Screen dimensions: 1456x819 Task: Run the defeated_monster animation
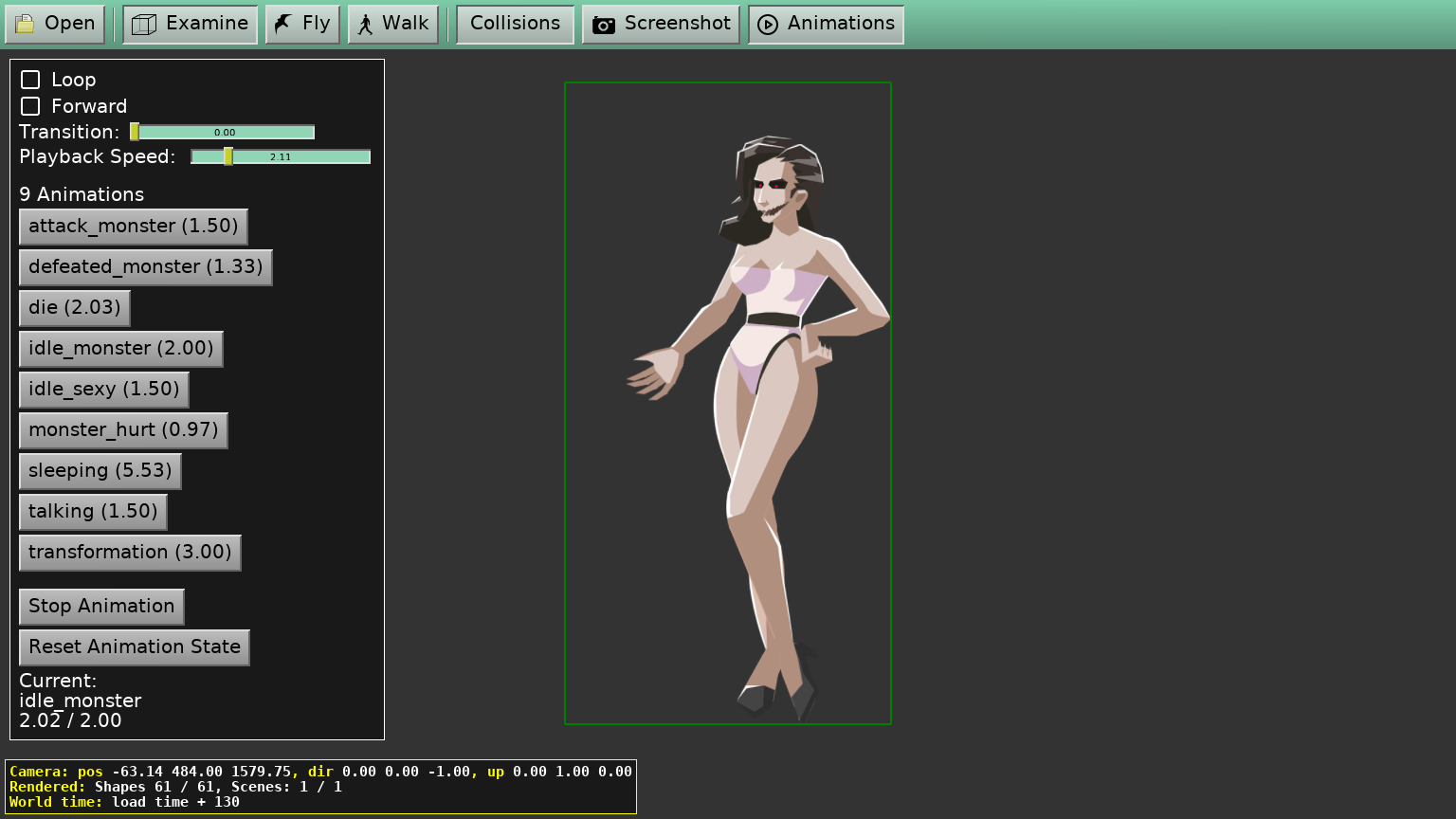tap(146, 267)
